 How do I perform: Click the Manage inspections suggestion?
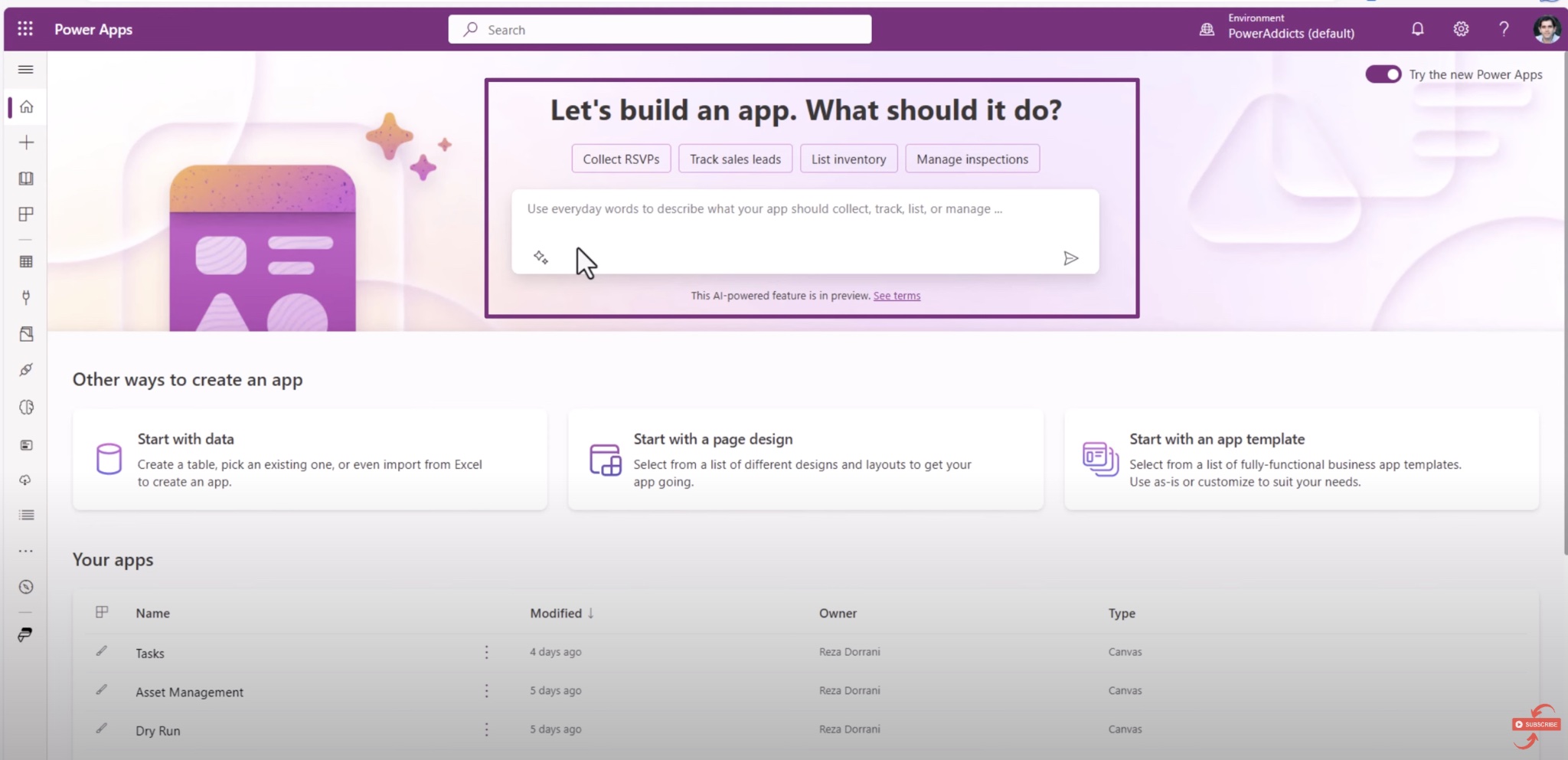point(972,159)
